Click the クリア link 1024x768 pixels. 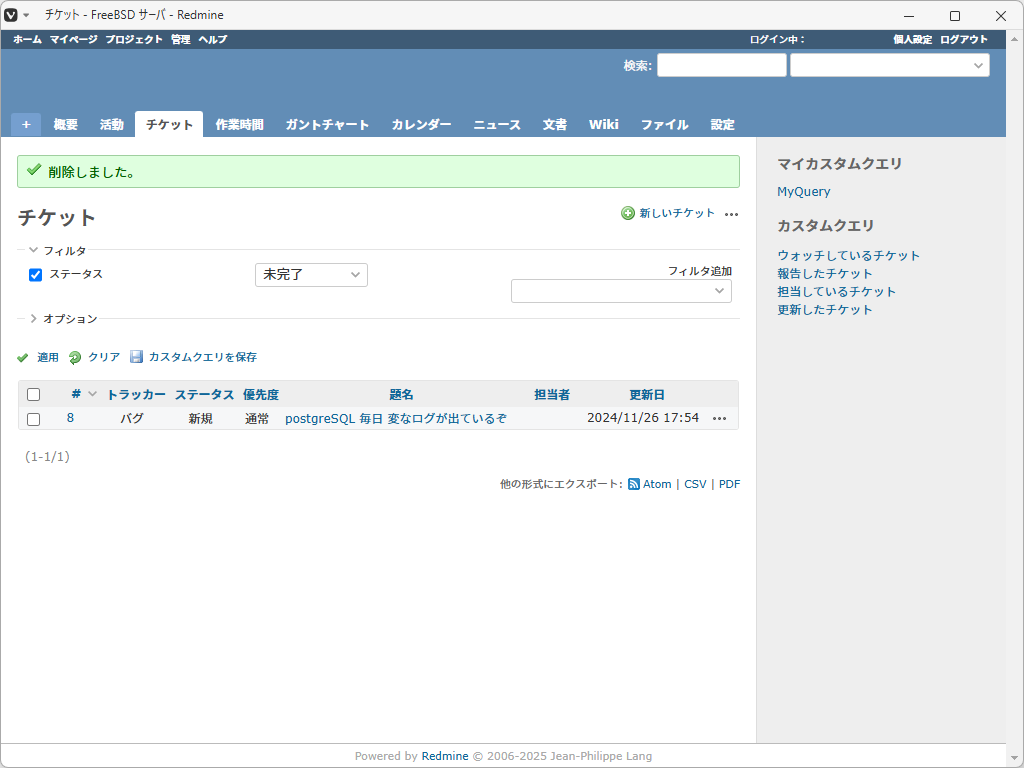click(x=104, y=357)
